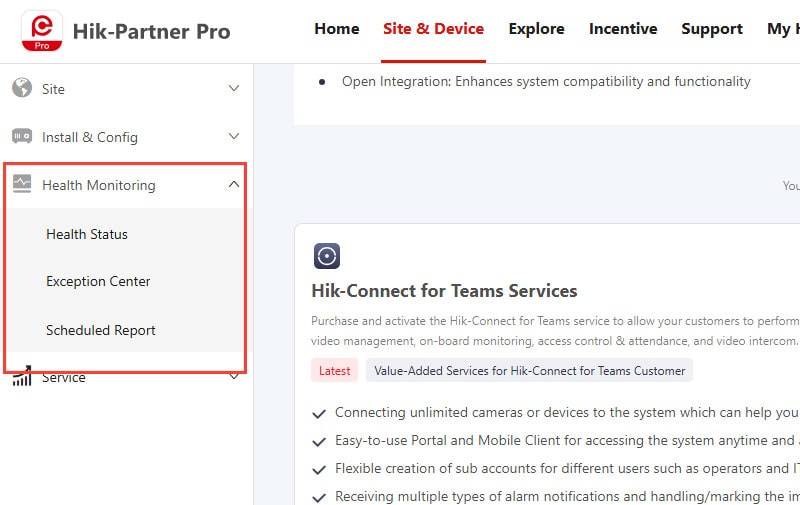Open the Home tab
Image resolution: width=800 pixels, height=505 pixels.
tap(337, 29)
